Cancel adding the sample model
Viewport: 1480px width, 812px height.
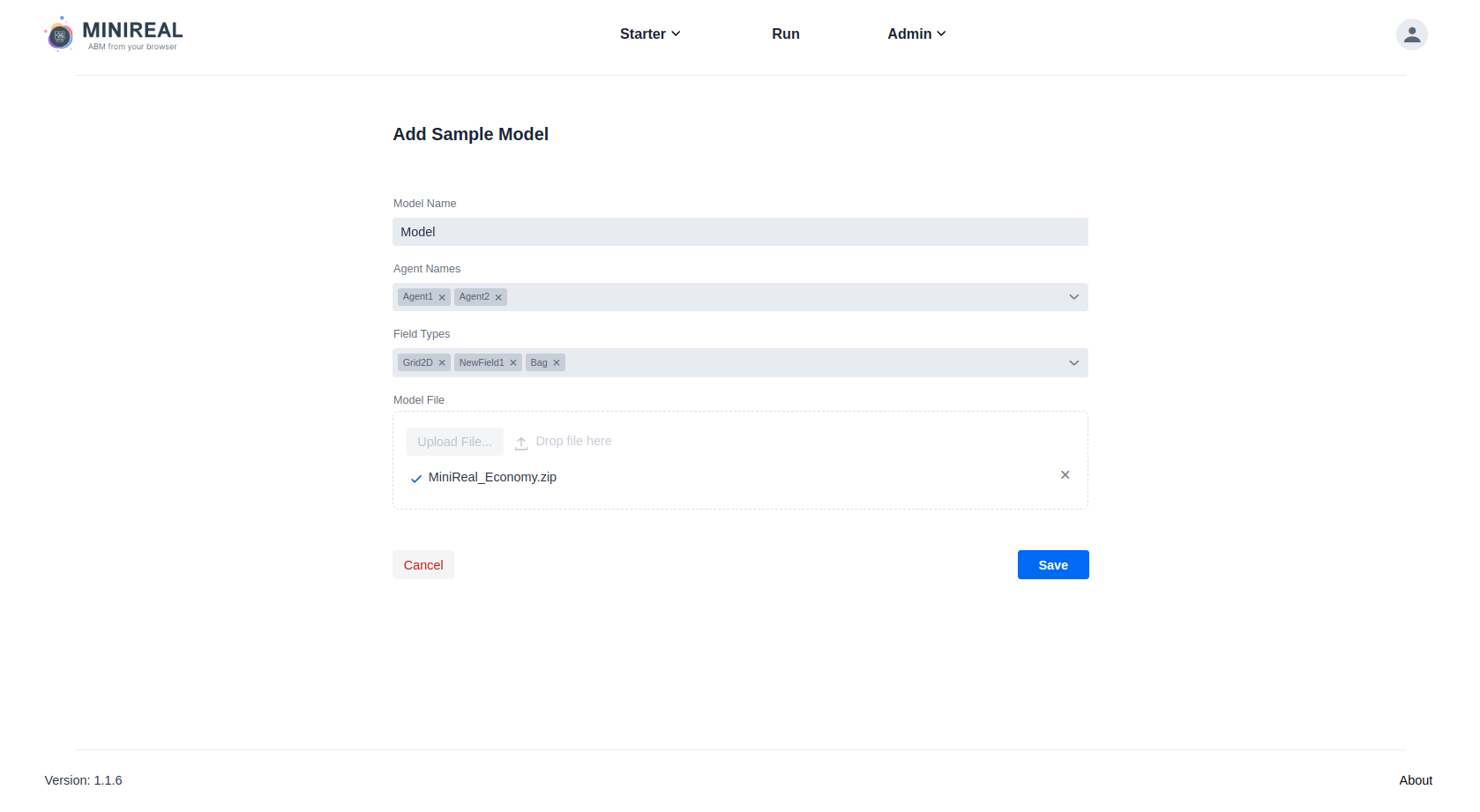click(423, 565)
